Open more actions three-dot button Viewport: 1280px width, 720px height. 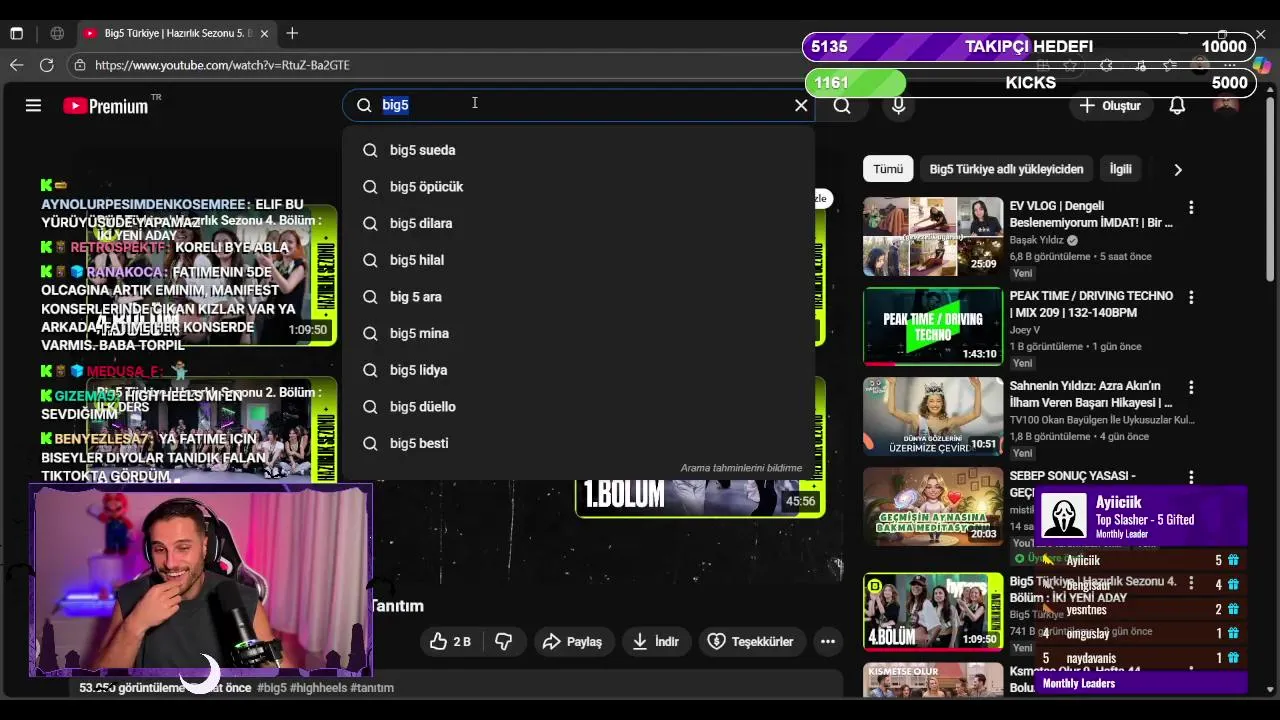point(828,642)
